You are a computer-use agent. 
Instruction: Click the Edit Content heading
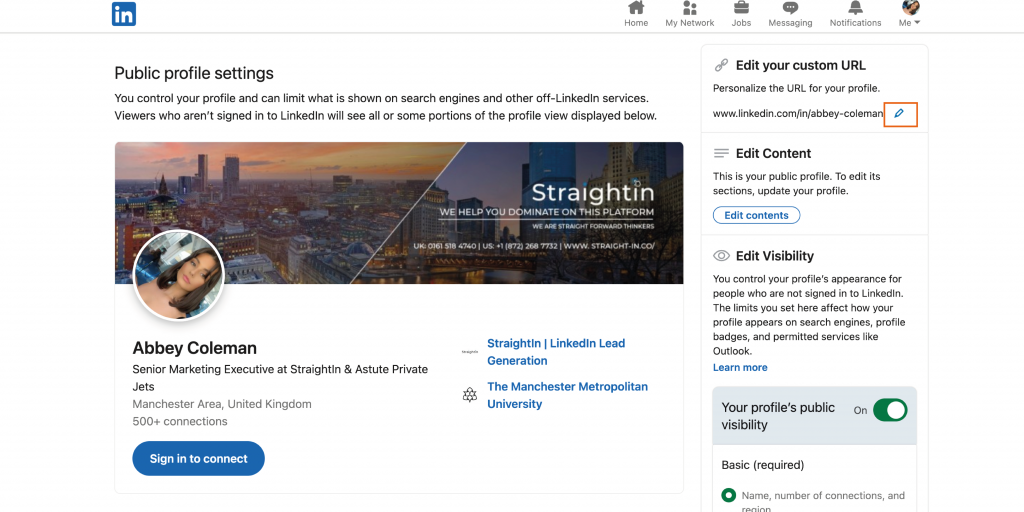click(773, 153)
